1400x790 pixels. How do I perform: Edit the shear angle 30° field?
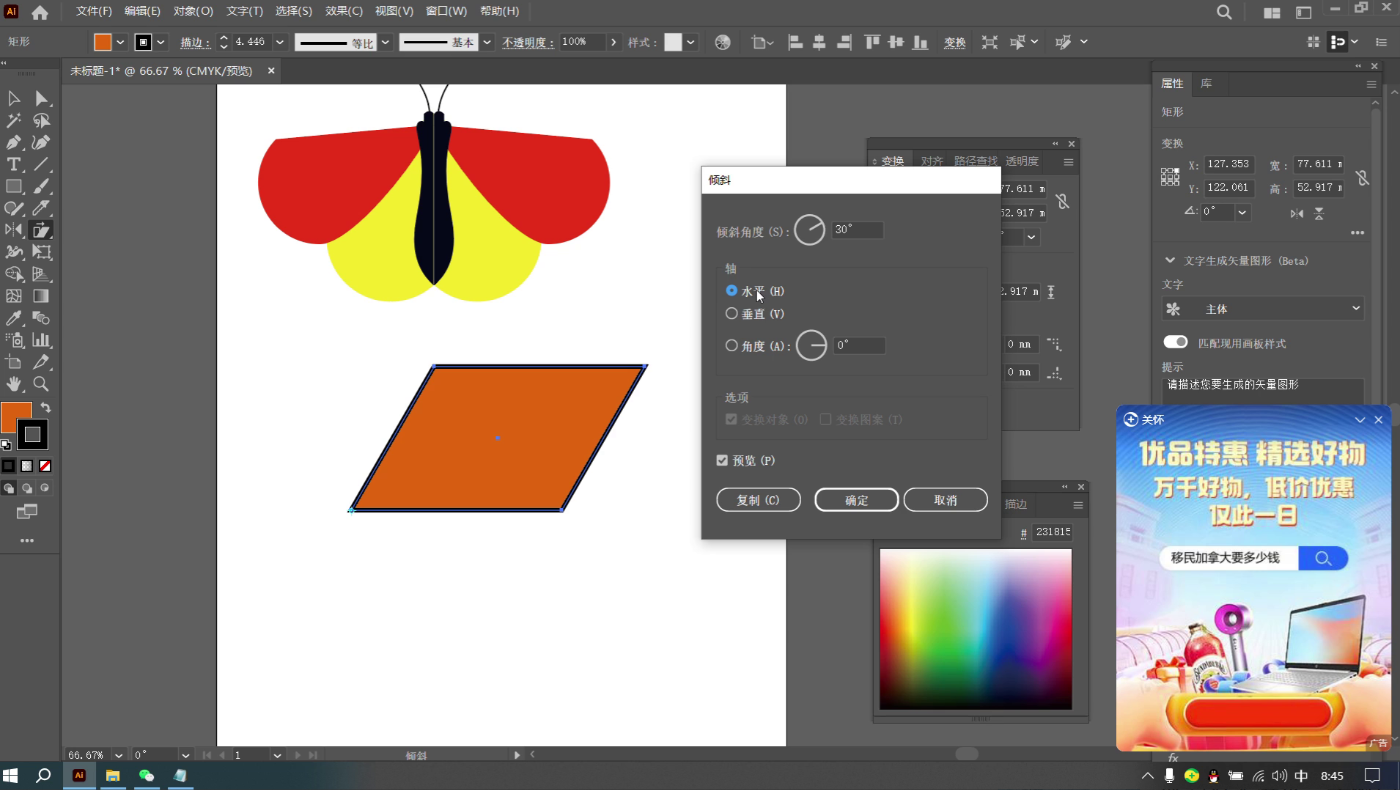(857, 230)
